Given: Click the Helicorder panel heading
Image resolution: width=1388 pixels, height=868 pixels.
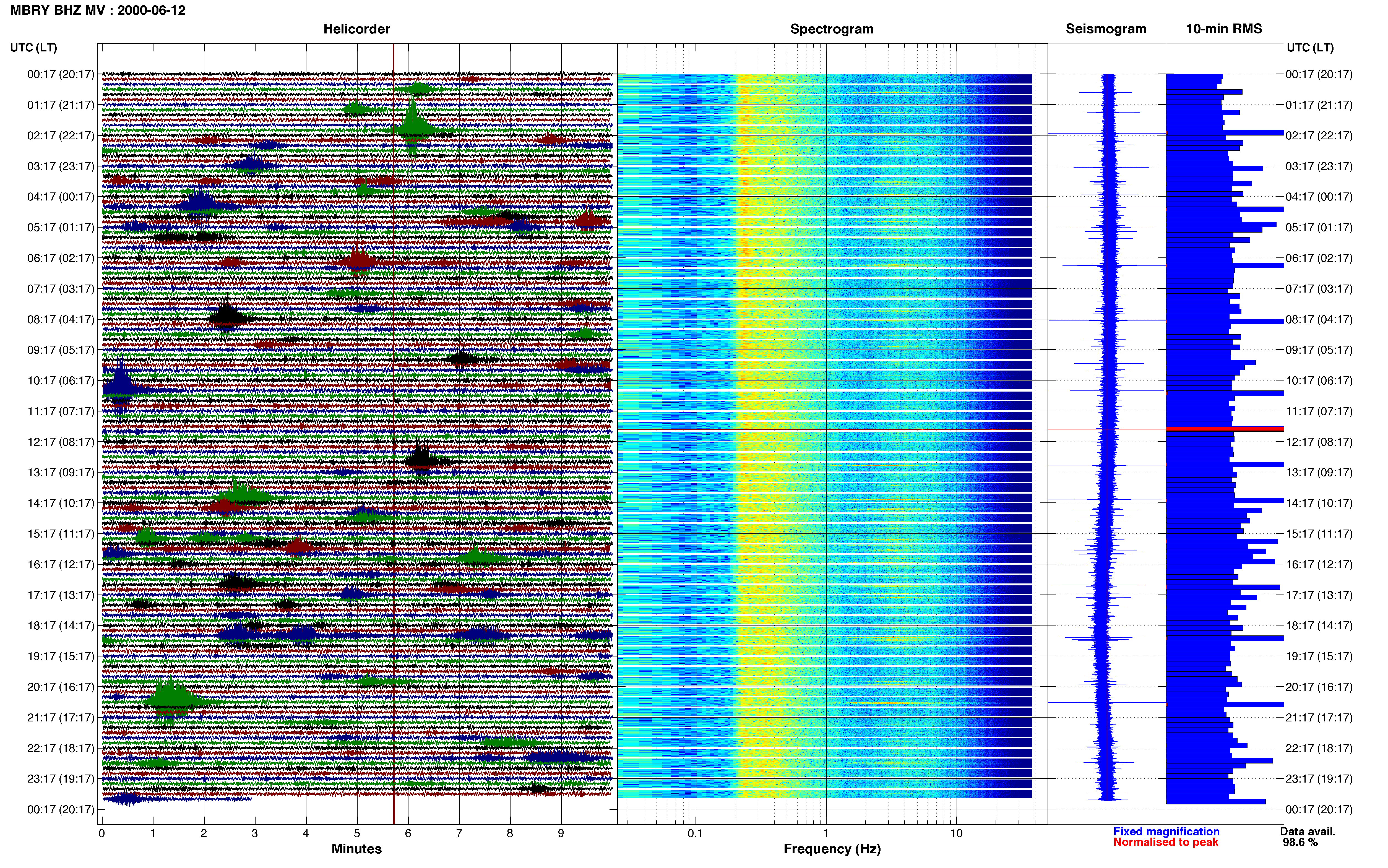Looking at the screenshot, I should click(x=356, y=29).
